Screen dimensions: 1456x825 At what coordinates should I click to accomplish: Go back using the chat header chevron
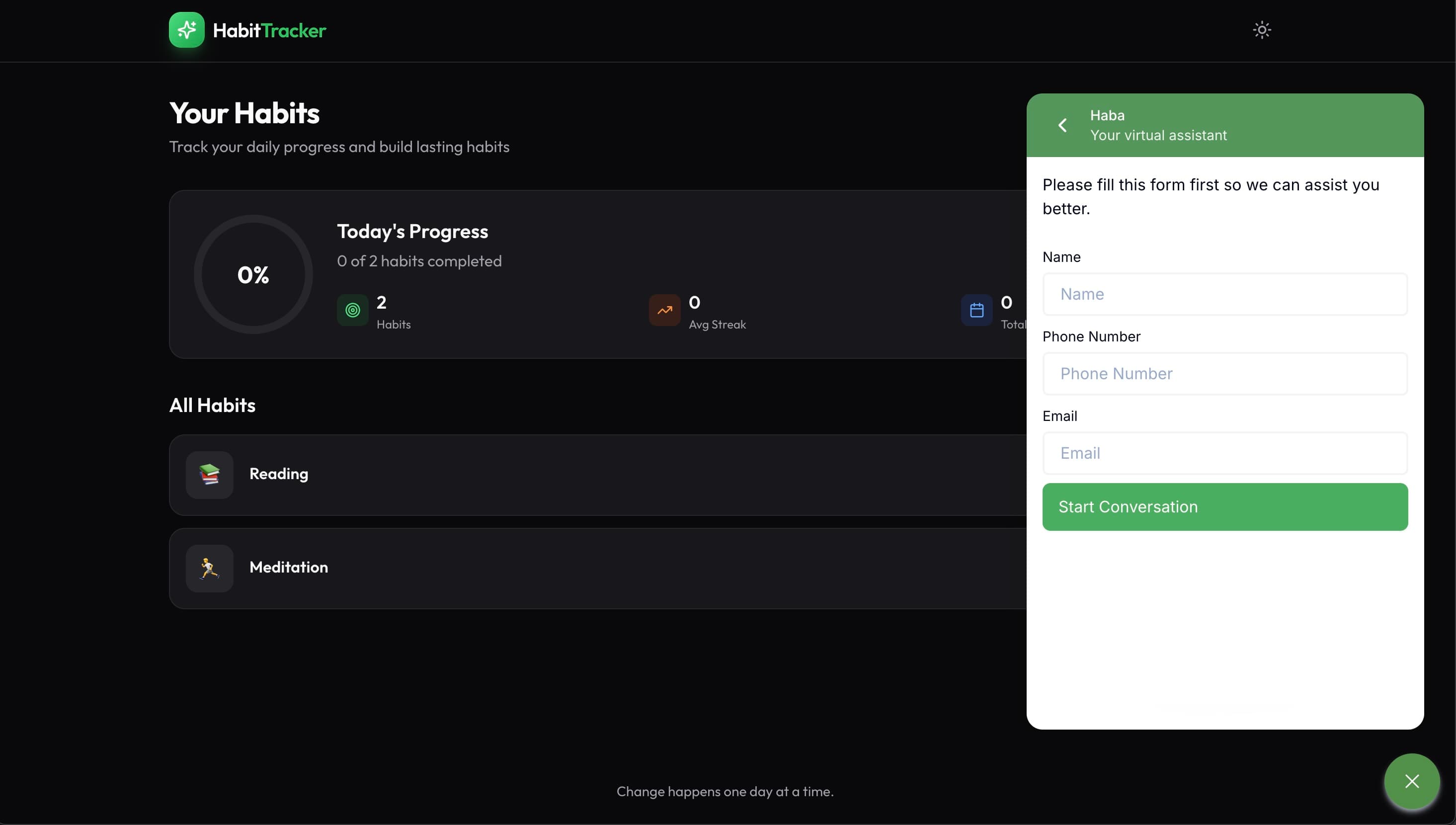(1063, 125)
